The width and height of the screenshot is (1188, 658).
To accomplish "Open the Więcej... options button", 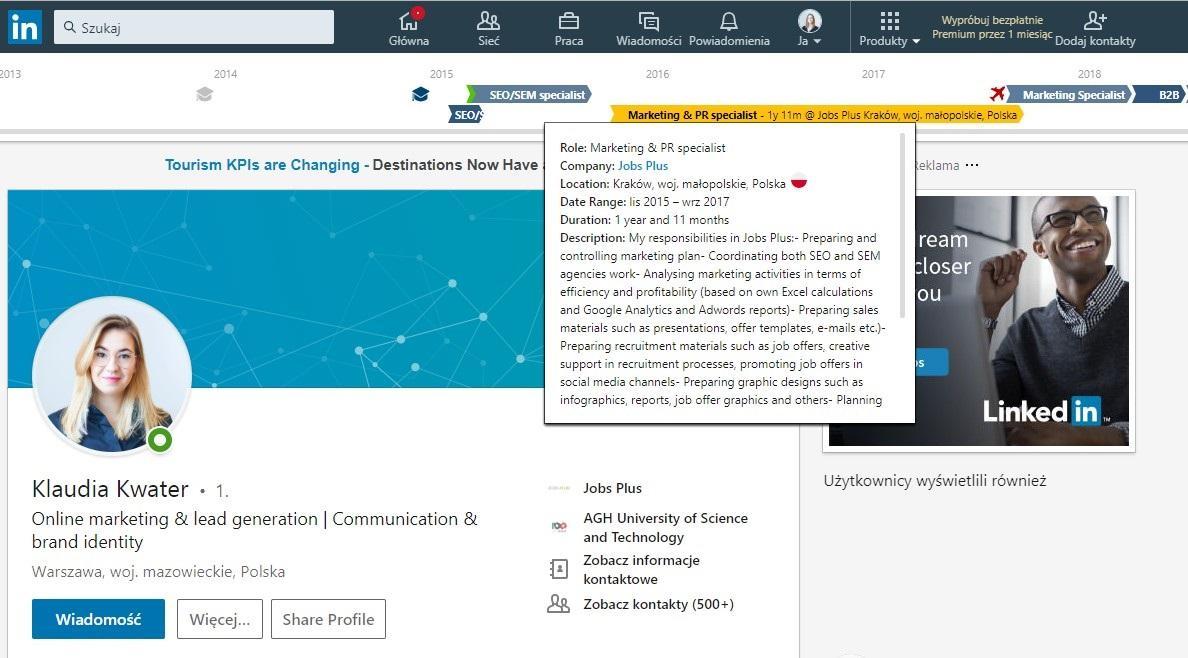I will coord(220,619).
